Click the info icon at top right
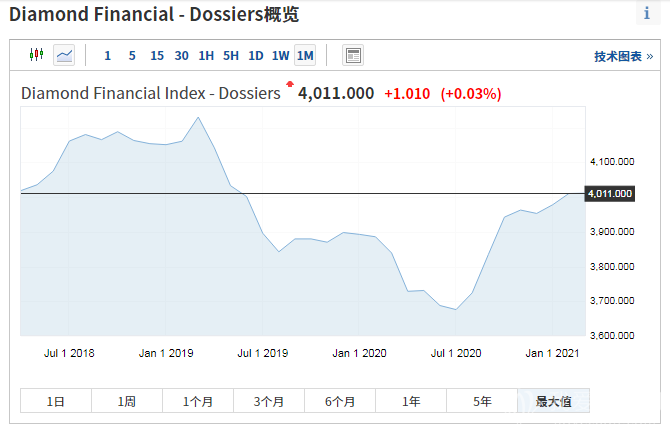 tap(647, 14)
